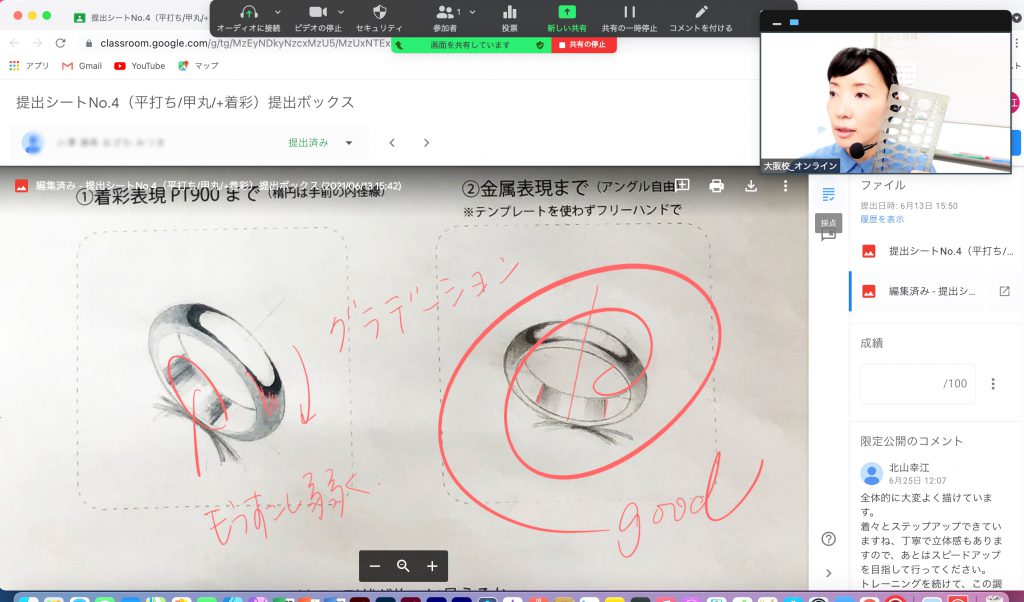Open the comment bank icon below 採点
This screenshot has width=1024, height=602.
click(829, 235)
